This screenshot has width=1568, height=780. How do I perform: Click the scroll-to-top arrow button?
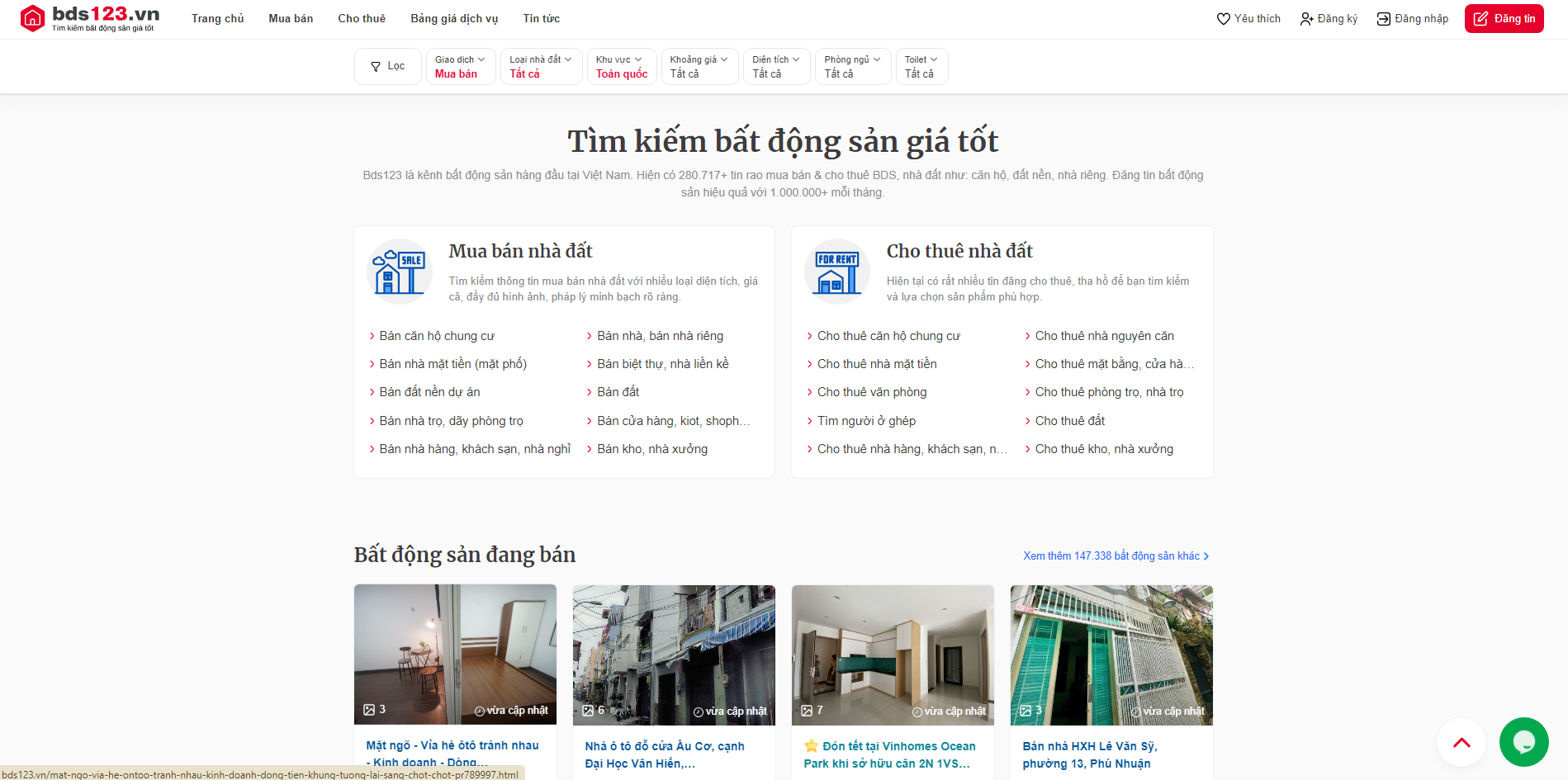click(1461, 742)
